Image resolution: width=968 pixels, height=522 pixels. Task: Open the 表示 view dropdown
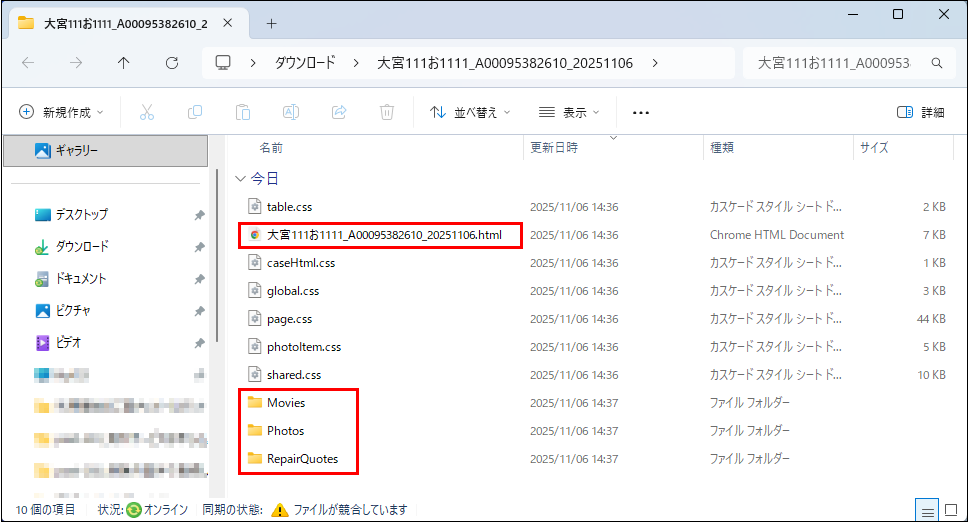tap(568, 112)
